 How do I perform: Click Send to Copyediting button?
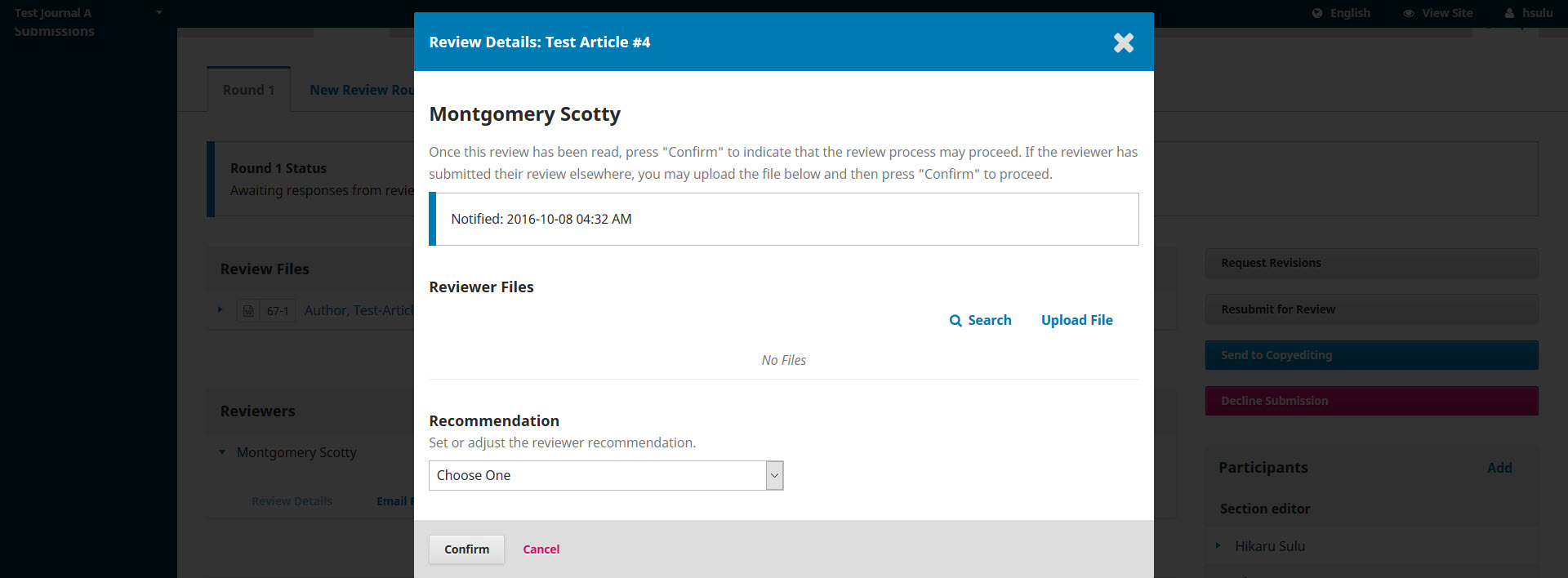(1371, 355)
